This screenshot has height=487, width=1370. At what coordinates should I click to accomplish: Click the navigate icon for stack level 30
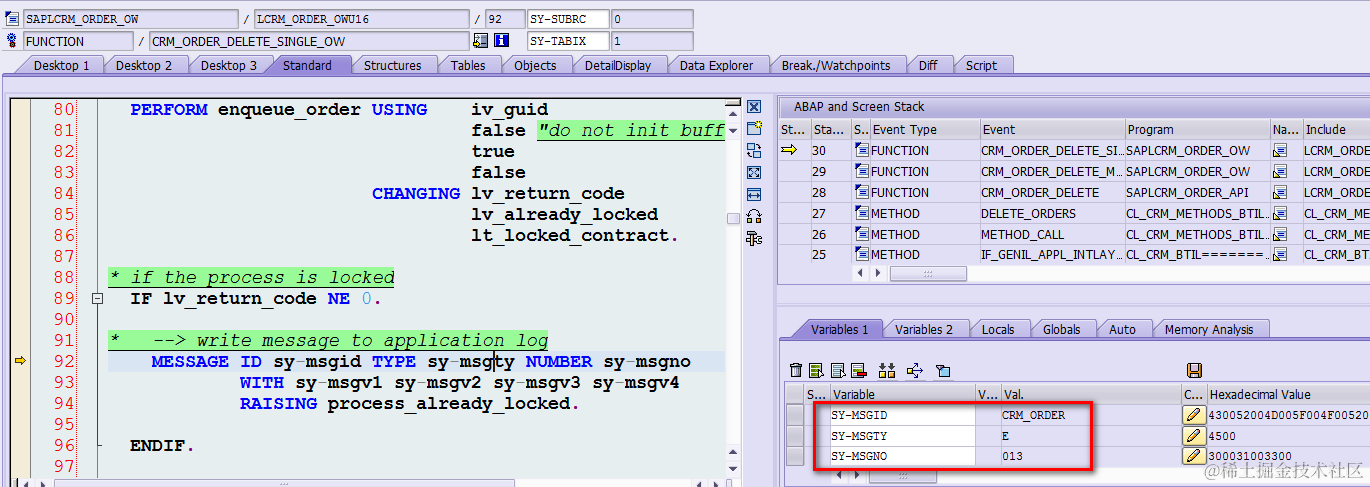(x=1279, y=150)
